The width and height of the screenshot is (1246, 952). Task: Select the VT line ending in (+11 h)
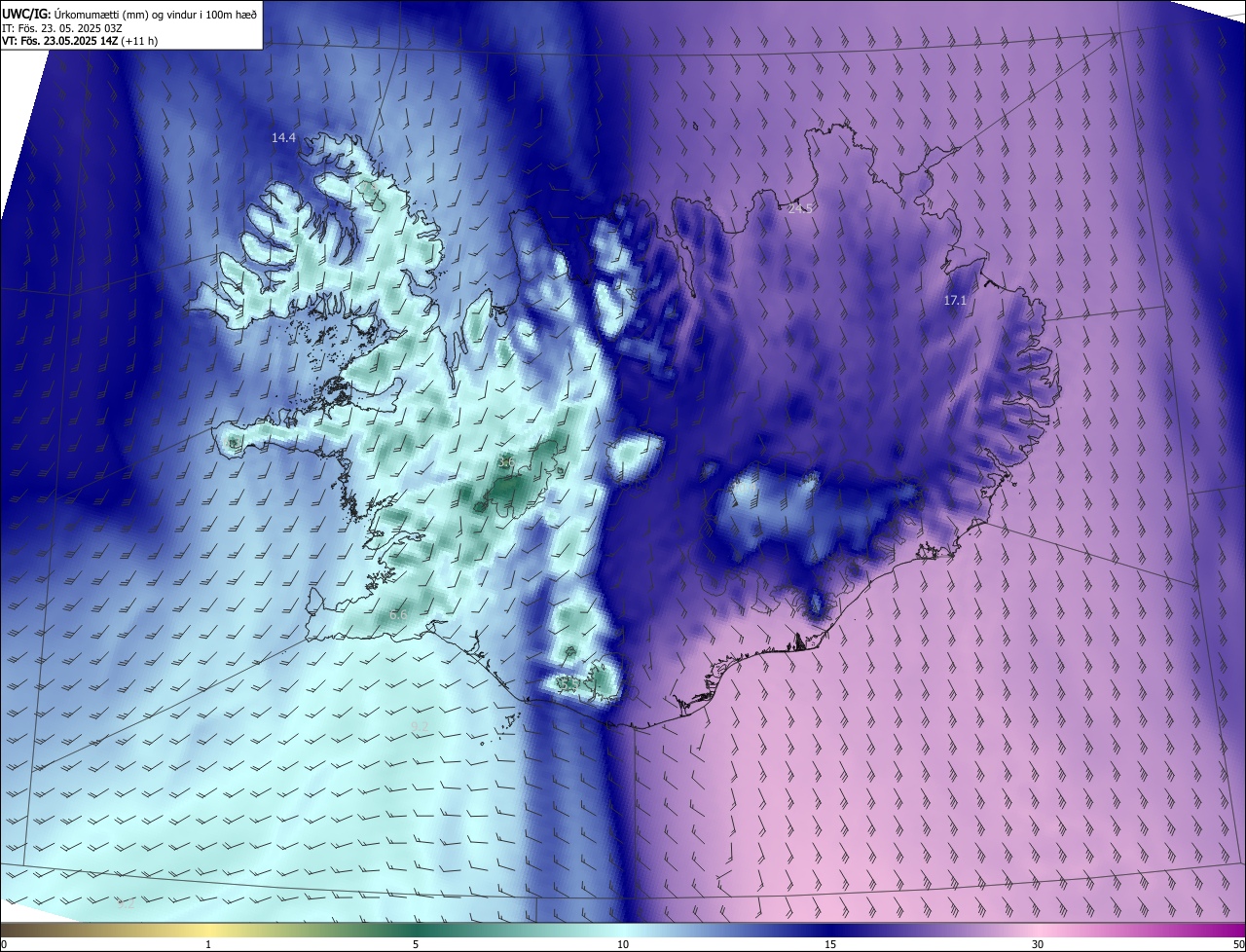pos(80,41)
